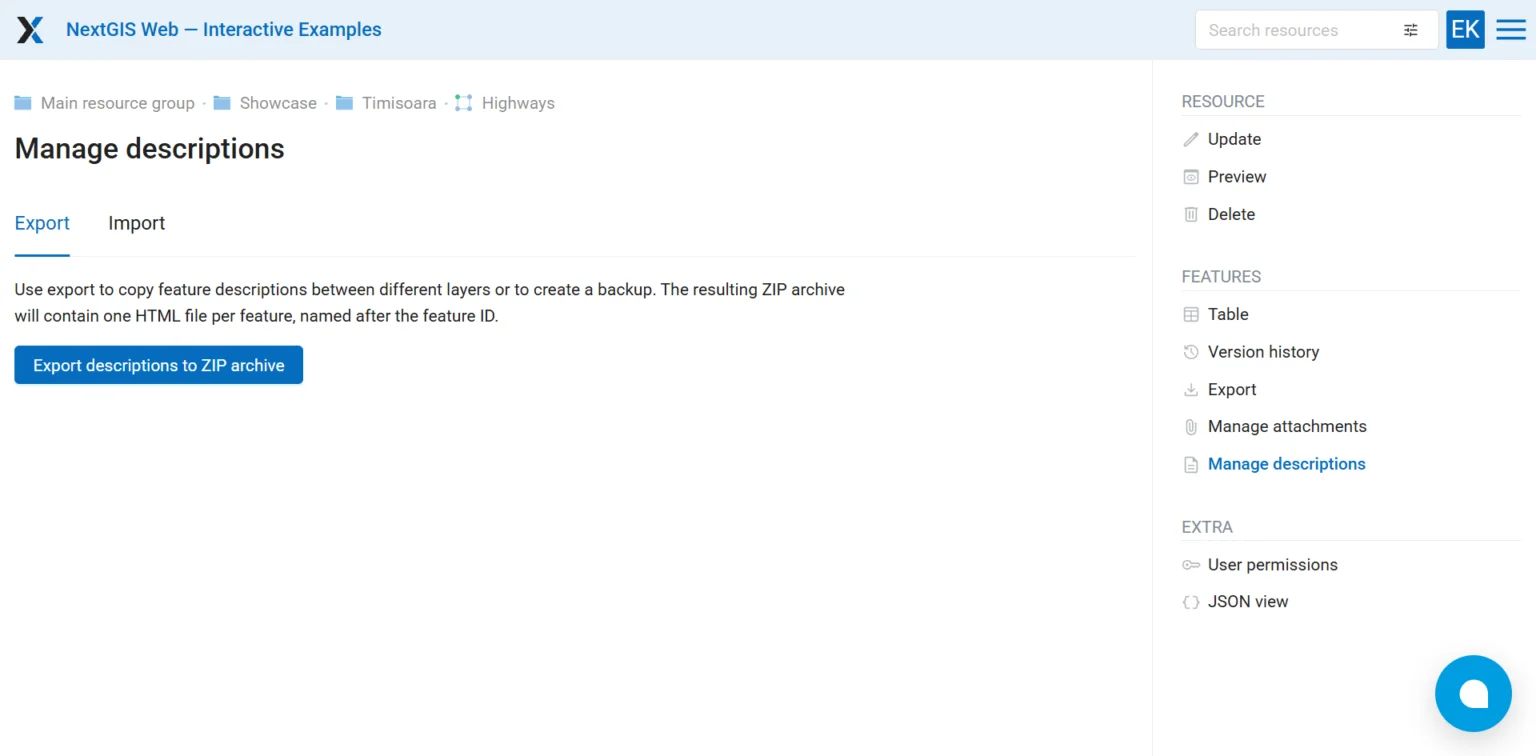Click the NextGIS X logo icon
Image resolution: width=1536 pixels, height=756 pixels.
[x=30, y=30]
